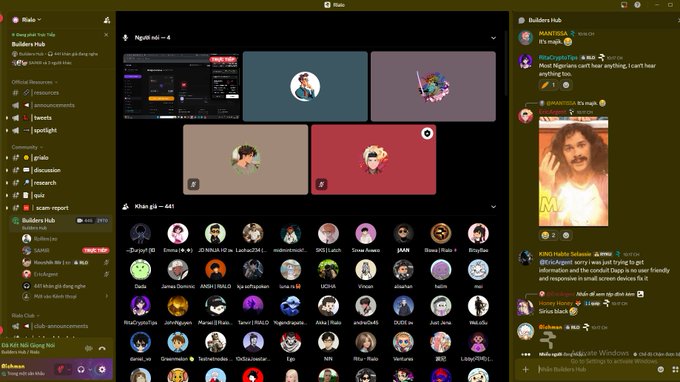The width and height of the screenshot is (680, 382).
Task: Collapse the Community category
Action: pos(26,147)
